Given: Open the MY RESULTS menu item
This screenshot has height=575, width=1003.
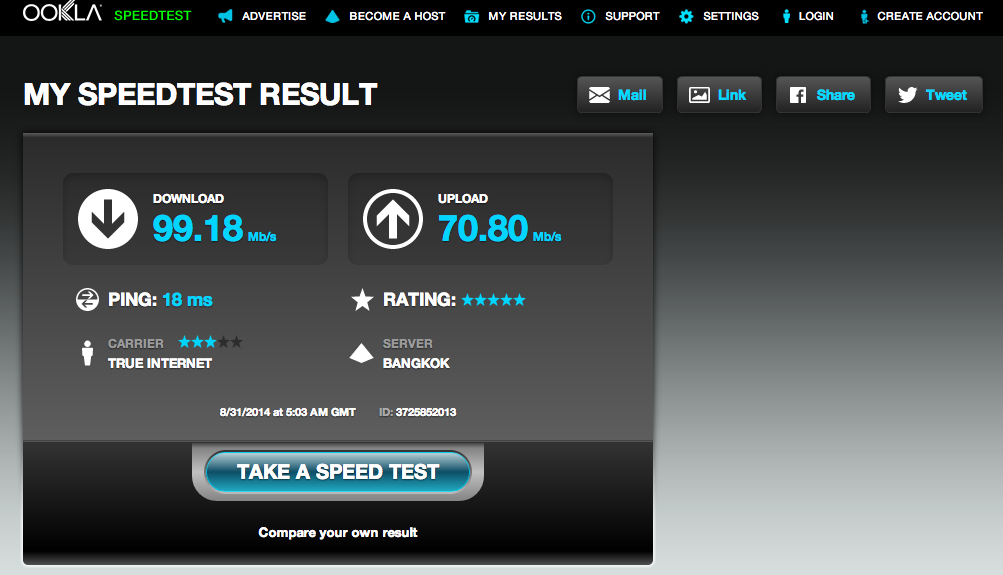Looking at the screenshot, I should (x=525, y=16).
